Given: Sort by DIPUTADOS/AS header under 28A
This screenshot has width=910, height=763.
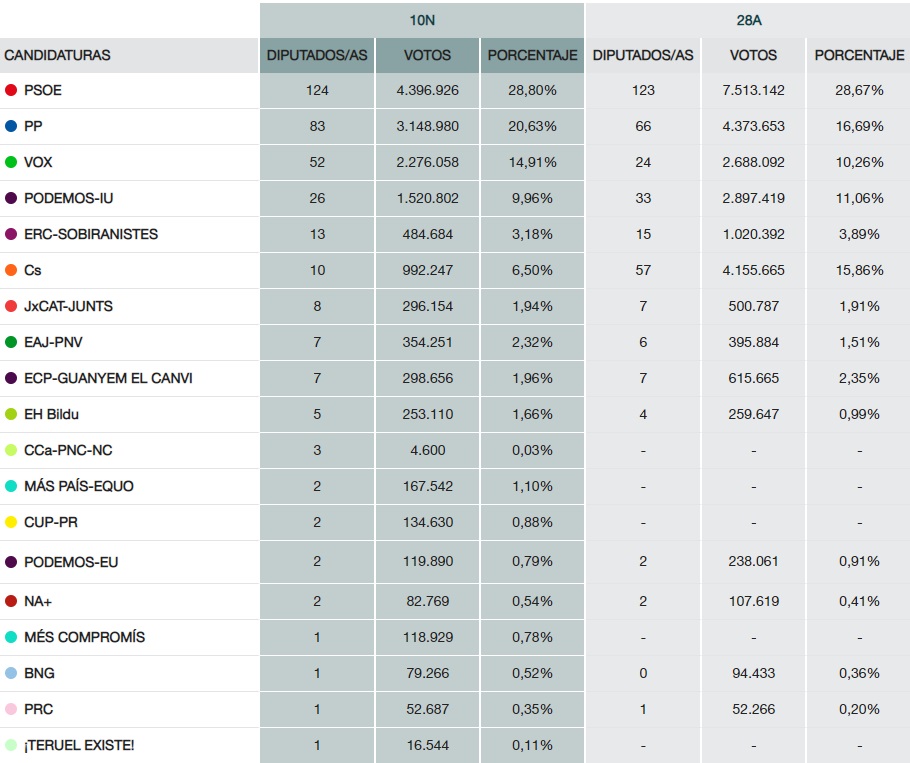Looking at the screenshot, I should click(643, 55).
